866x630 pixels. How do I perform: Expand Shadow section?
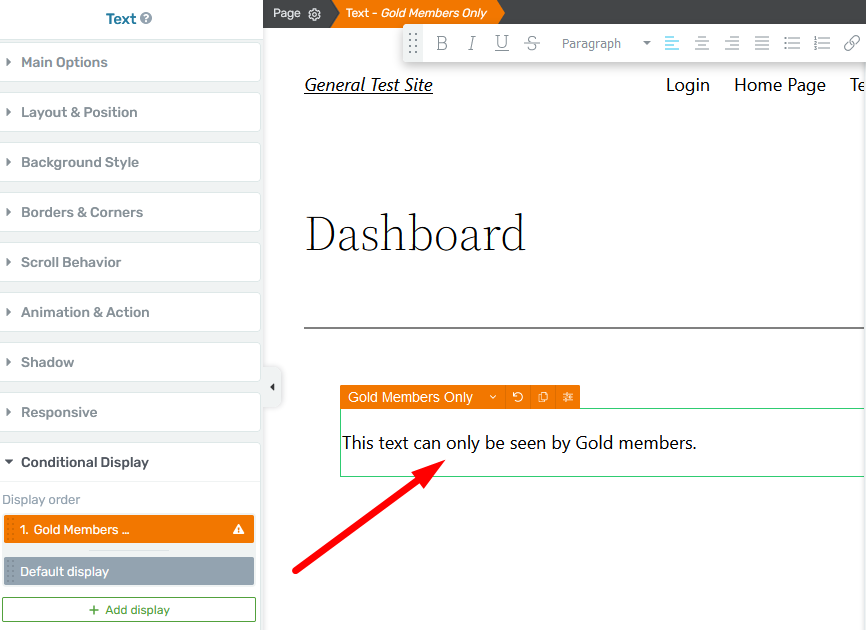pos(130,362)
